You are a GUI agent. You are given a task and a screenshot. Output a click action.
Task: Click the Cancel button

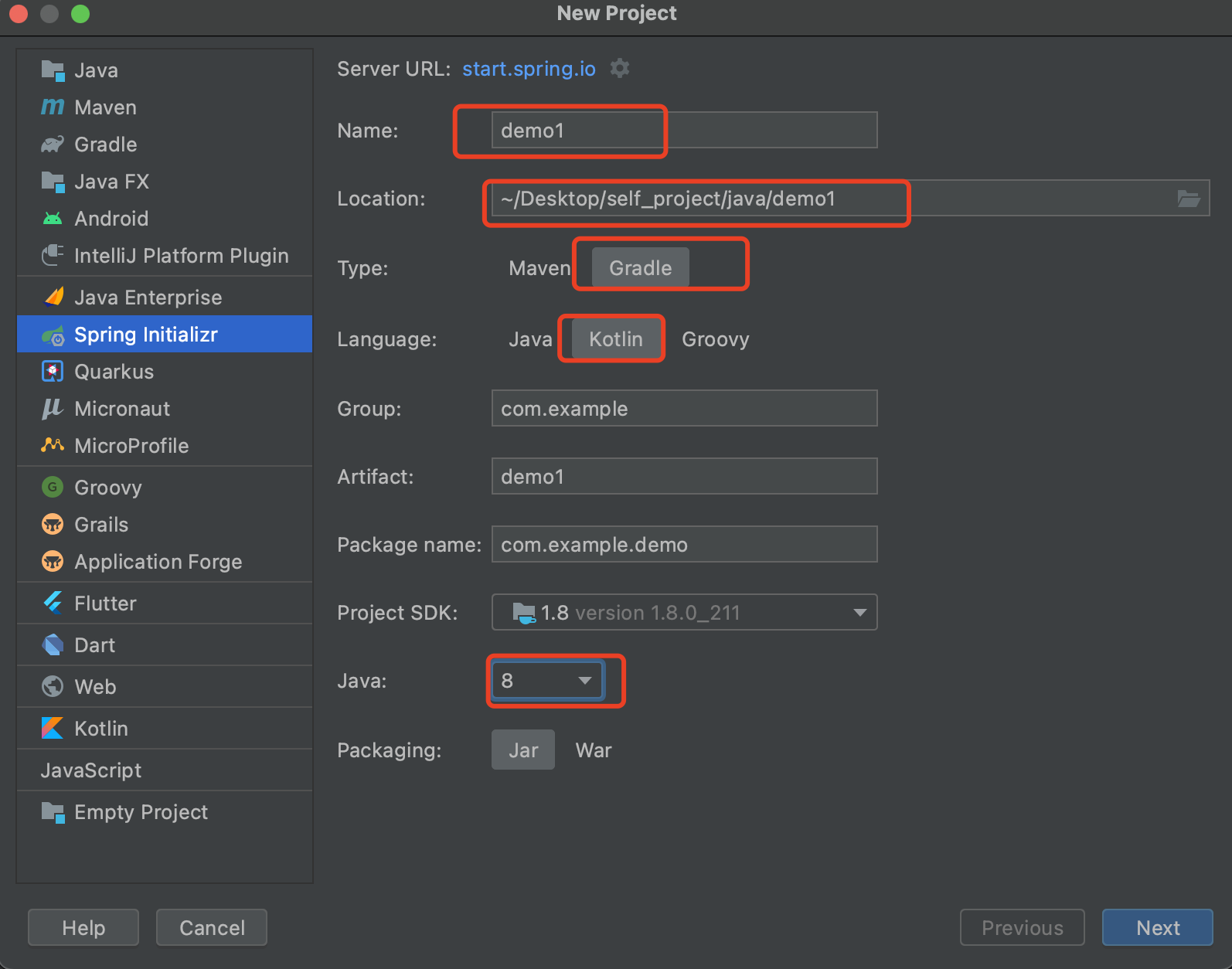pyautogui.click(x=212, y=927)
